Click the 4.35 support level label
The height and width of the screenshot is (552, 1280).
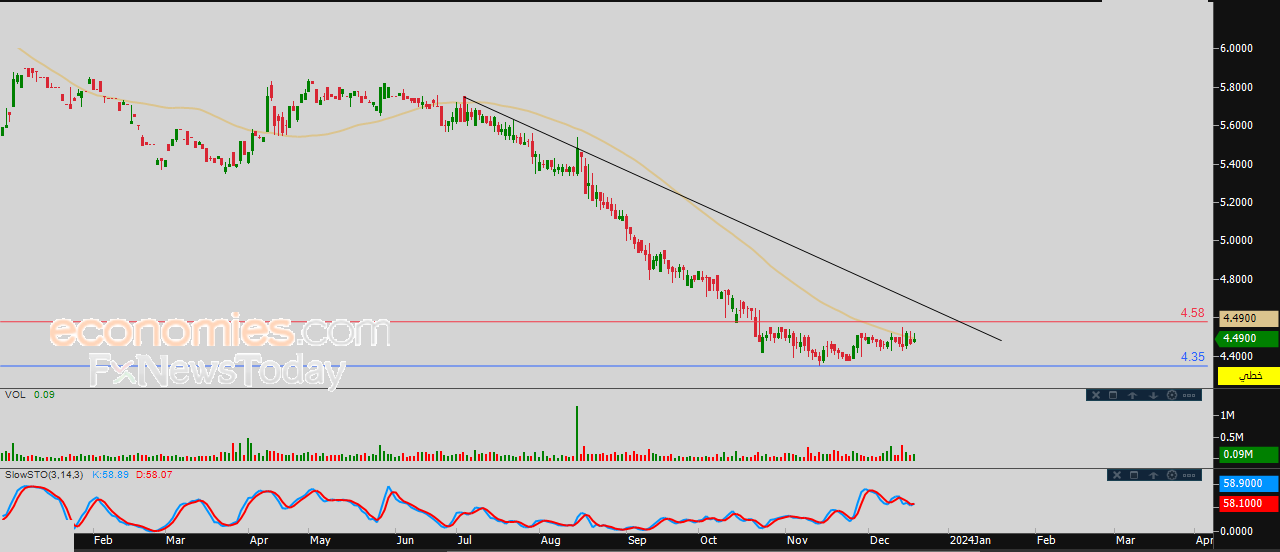pyautogui.click(x=1192, y=356)
